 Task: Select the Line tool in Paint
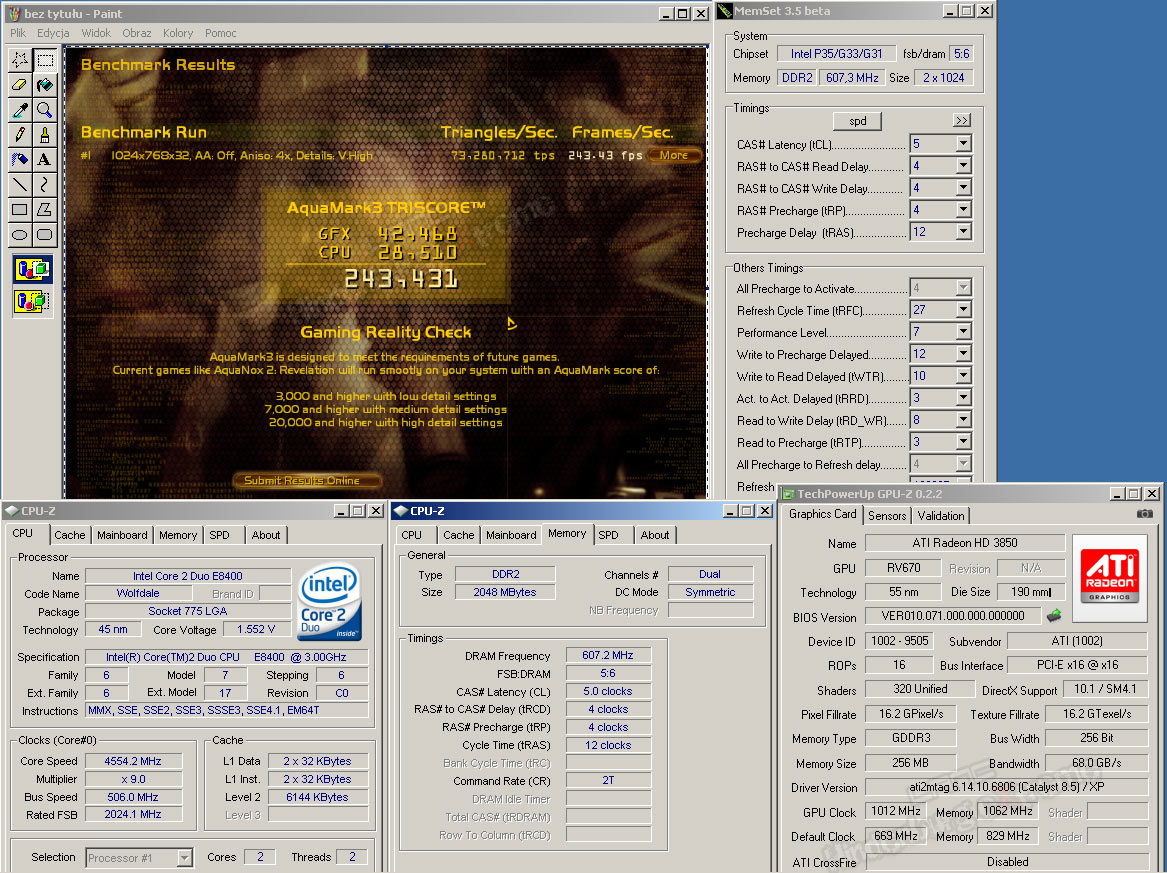point(20,185)
